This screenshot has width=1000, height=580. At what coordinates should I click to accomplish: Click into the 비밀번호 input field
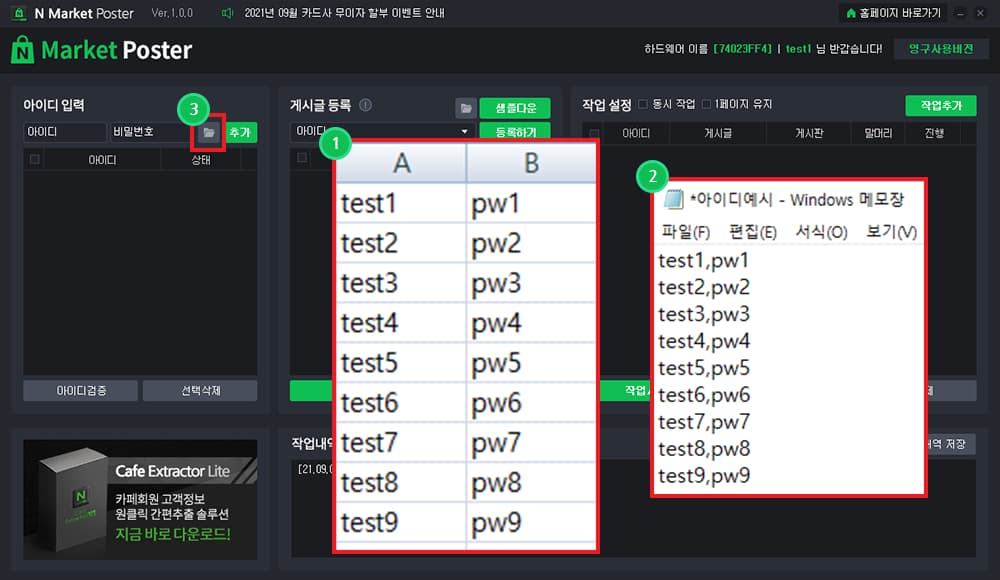[150, 132]
